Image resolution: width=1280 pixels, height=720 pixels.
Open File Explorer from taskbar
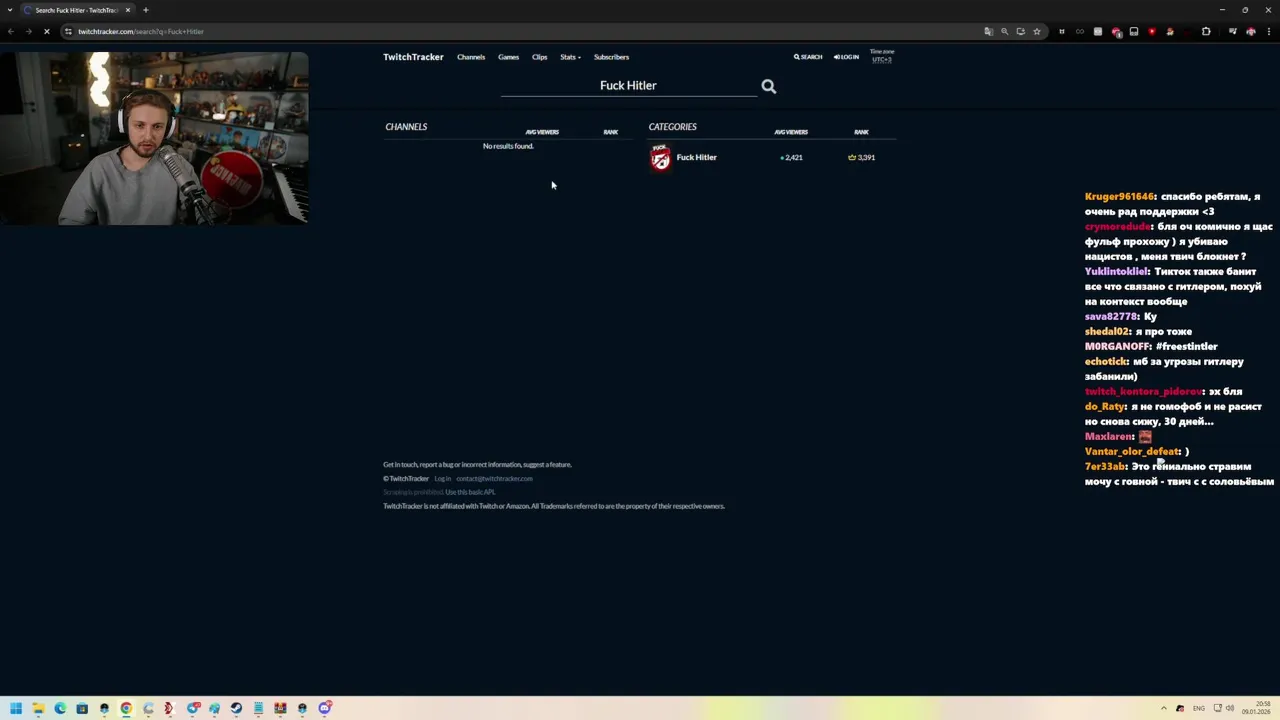pyautogui.click(x=38, y=708)
